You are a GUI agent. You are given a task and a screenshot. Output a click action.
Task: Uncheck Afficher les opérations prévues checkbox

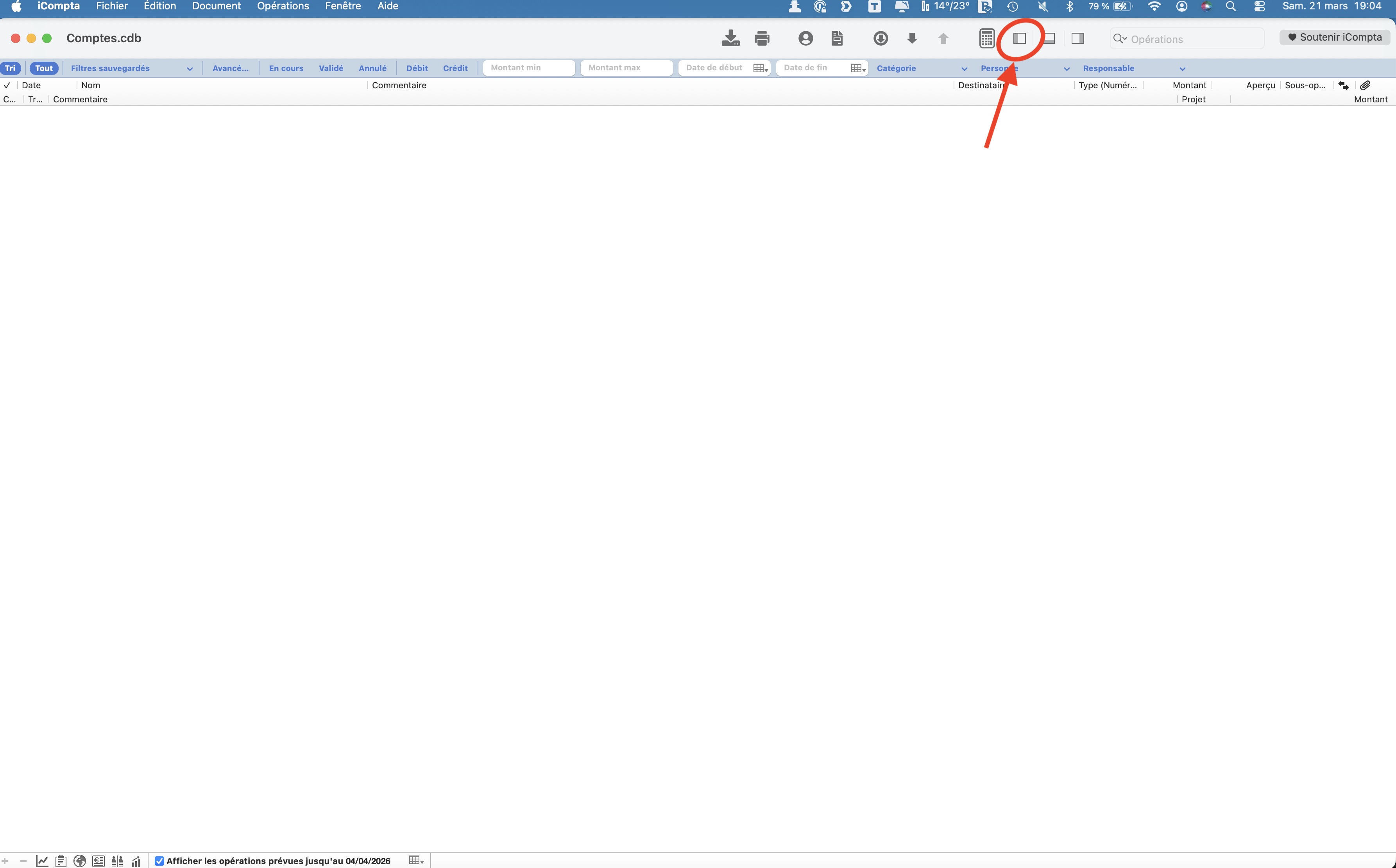coord(159,861)
